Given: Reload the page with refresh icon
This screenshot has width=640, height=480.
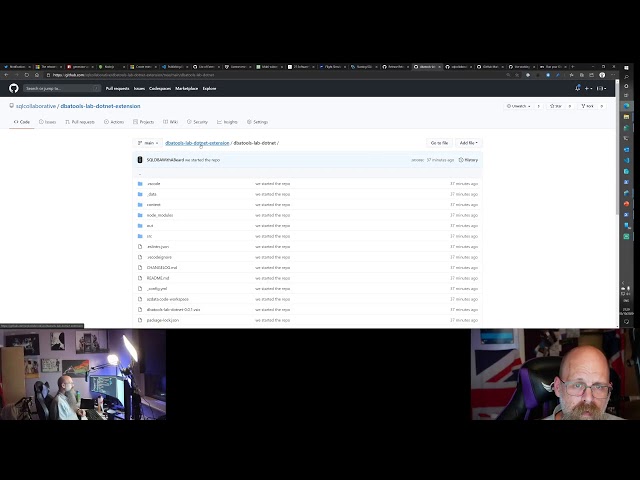Looking at the screenshot, I should (27, 75).
